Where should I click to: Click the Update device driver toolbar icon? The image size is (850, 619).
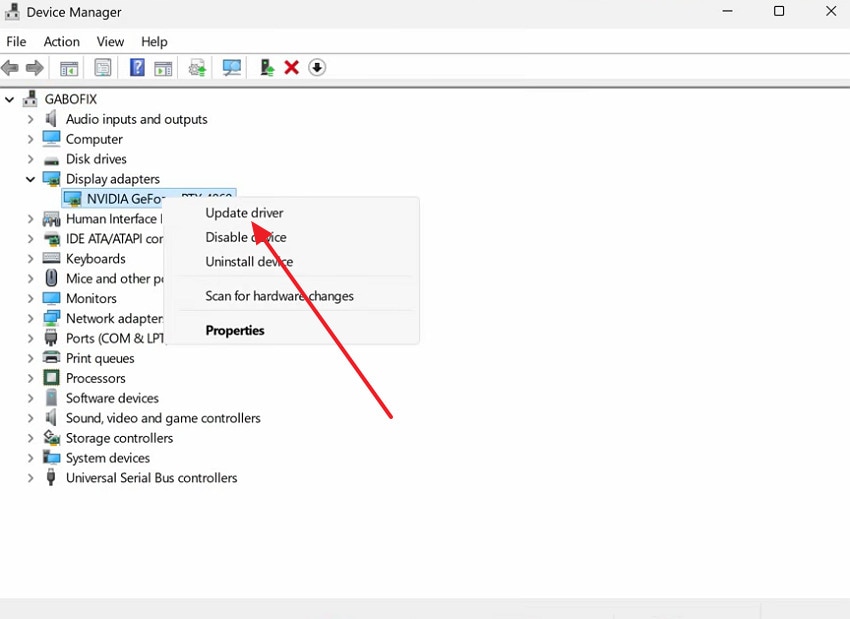click(267, 68)
